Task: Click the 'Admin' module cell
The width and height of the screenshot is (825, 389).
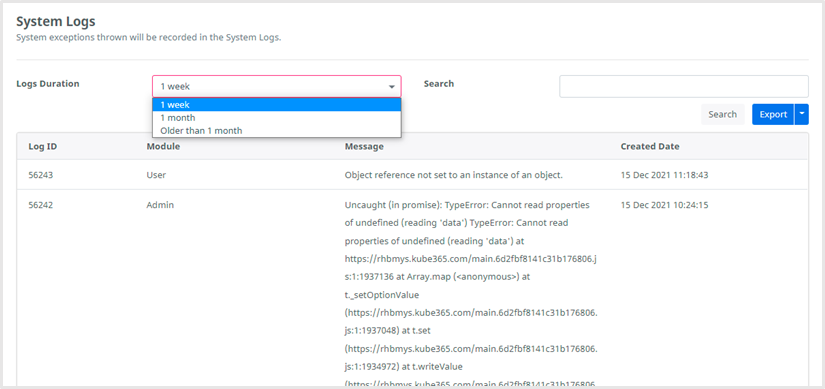Action: click(x=160, y=205)
